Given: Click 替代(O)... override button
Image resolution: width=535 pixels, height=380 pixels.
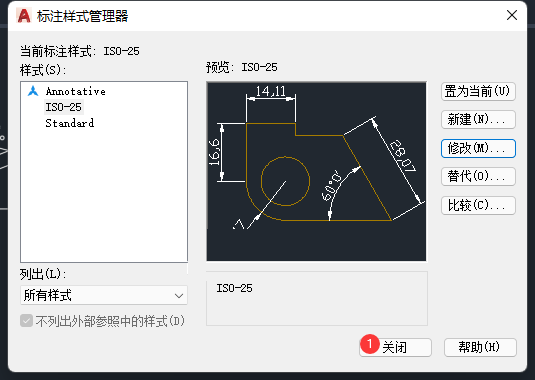Looking at the screenshot, I should point(478,176).
